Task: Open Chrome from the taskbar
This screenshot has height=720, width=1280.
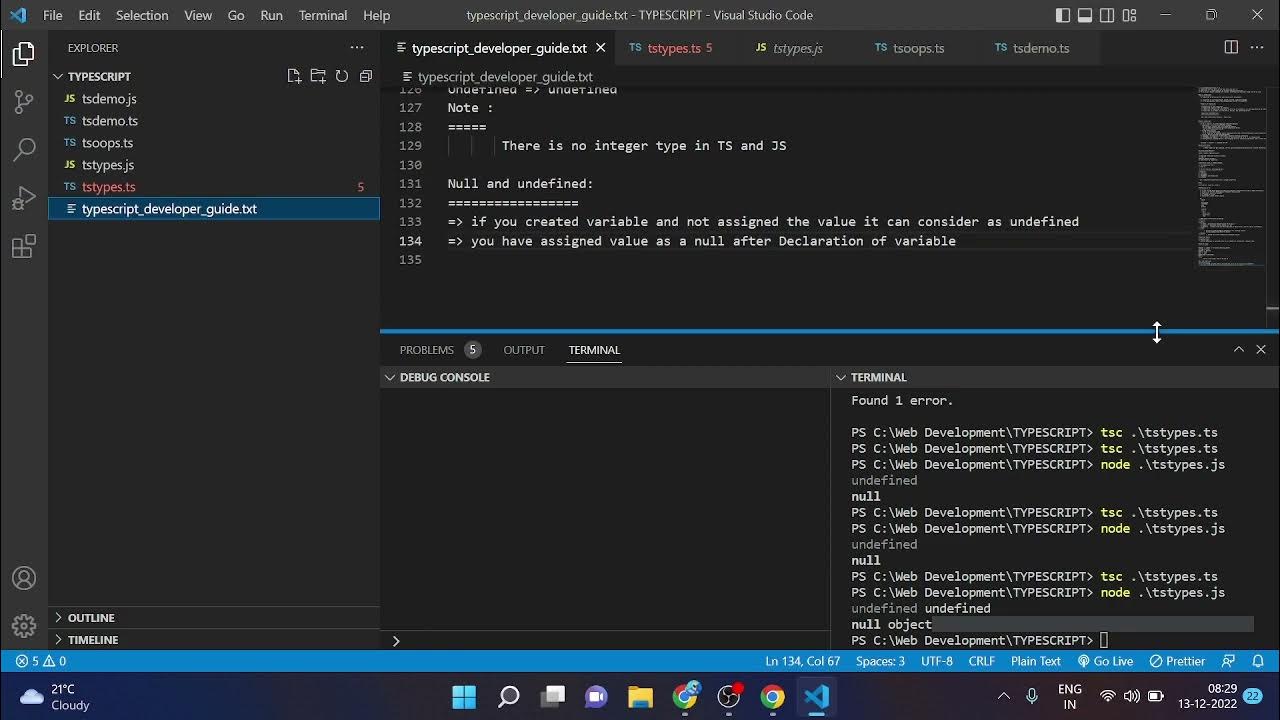Action: click(x=772, y=696)
